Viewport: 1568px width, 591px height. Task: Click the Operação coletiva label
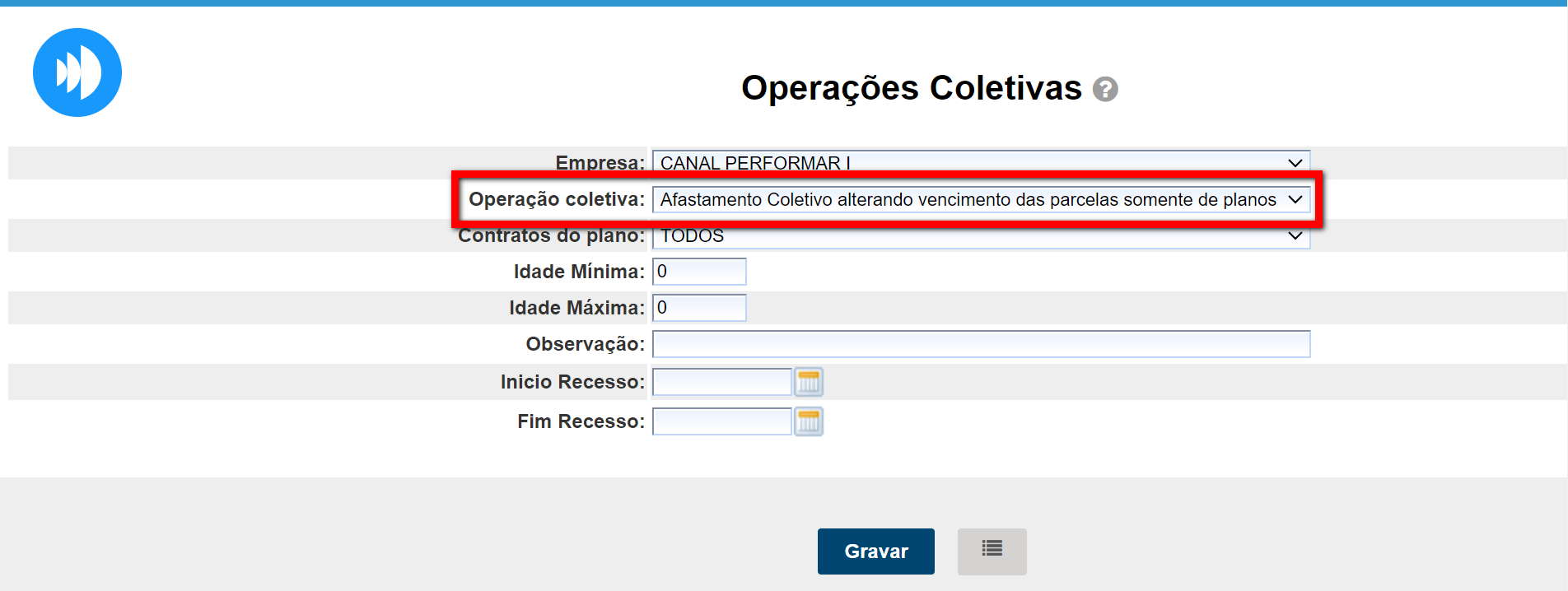(x=557, y=199)
